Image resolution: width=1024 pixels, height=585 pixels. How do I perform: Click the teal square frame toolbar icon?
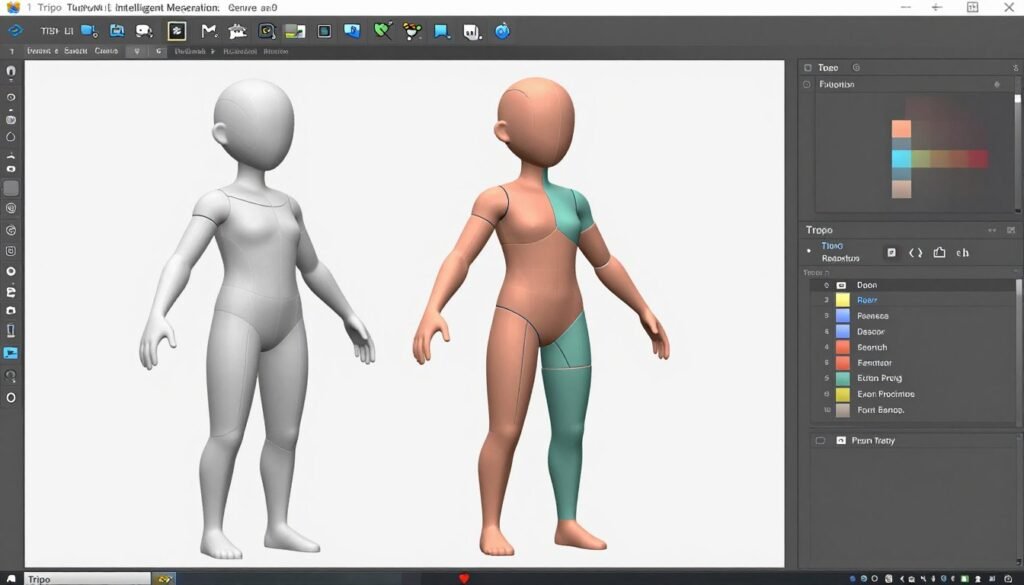(x=324, y=31)
